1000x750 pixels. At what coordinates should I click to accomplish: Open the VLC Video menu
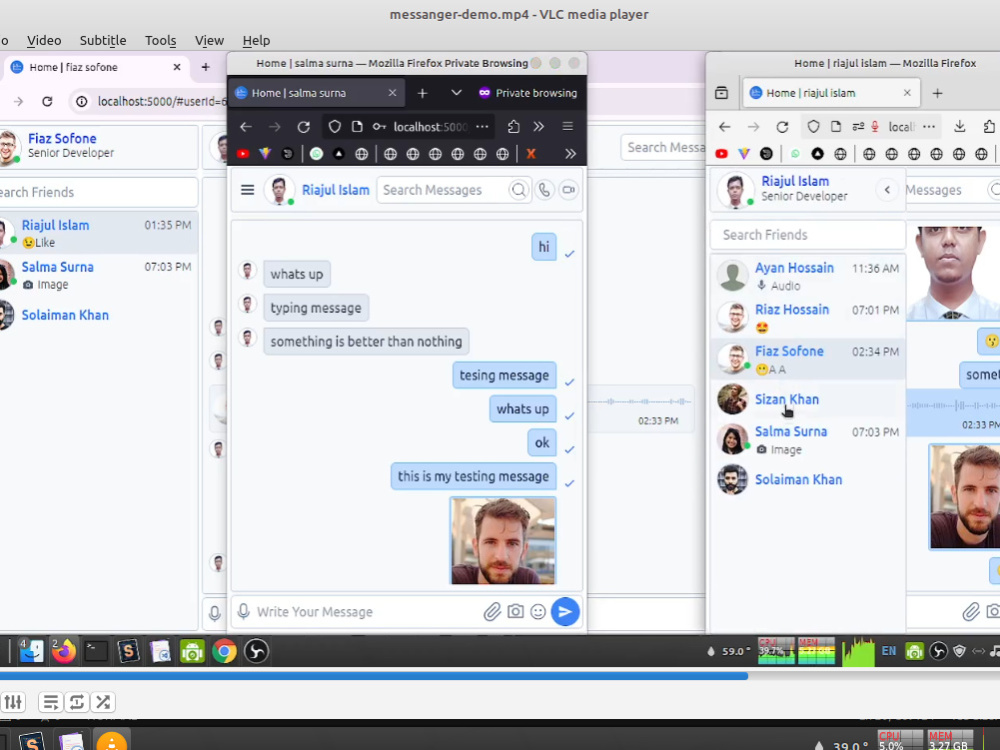click(44, 40)
